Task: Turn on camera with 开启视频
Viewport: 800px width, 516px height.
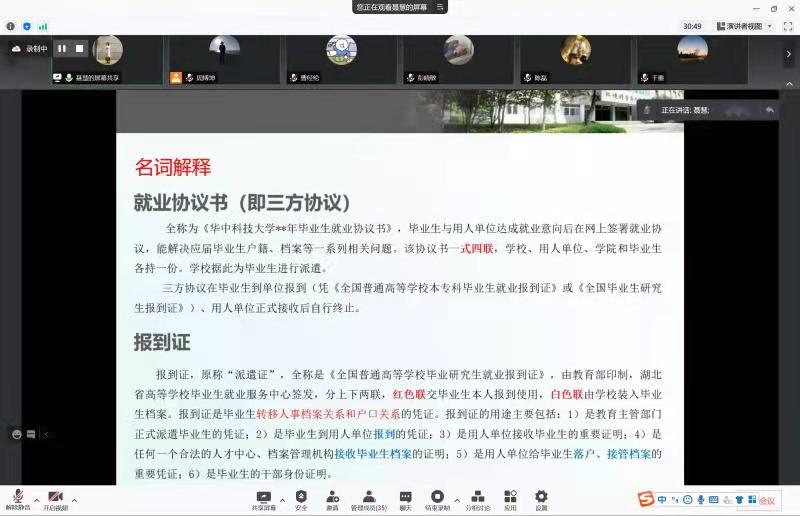Action: pyautogui.click(x=55, y=497)
